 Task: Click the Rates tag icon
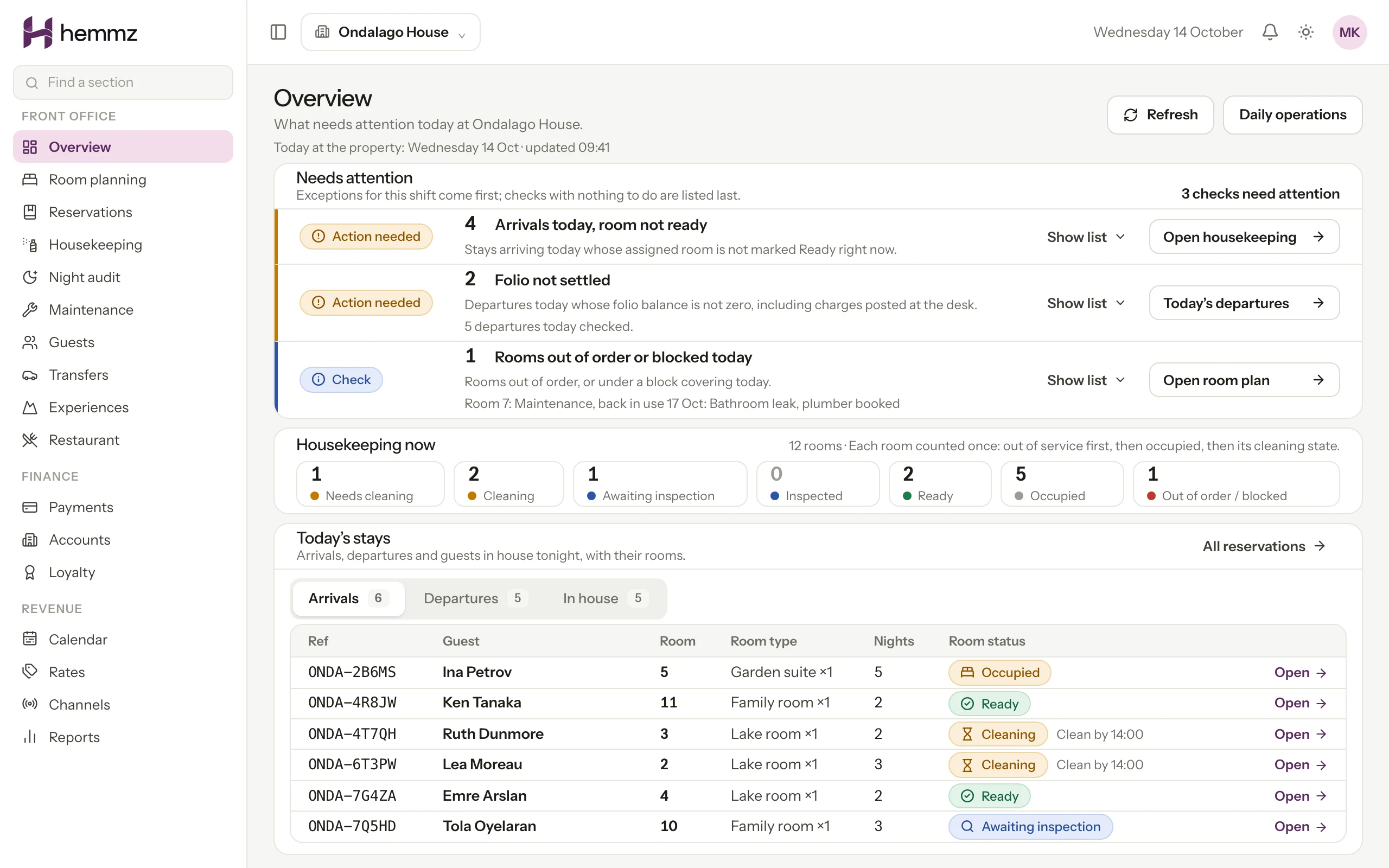(x=30, y=672)
